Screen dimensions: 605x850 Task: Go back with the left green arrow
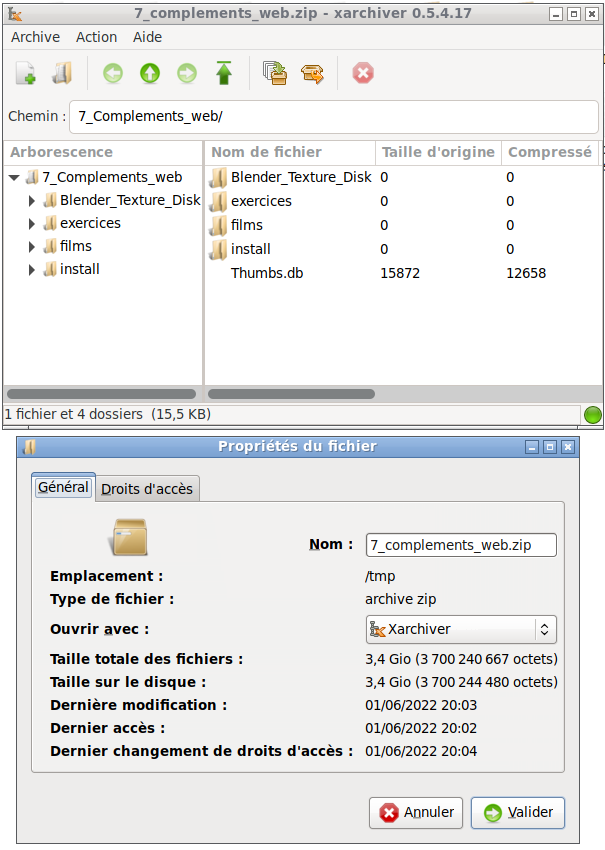tap(113, 73)
